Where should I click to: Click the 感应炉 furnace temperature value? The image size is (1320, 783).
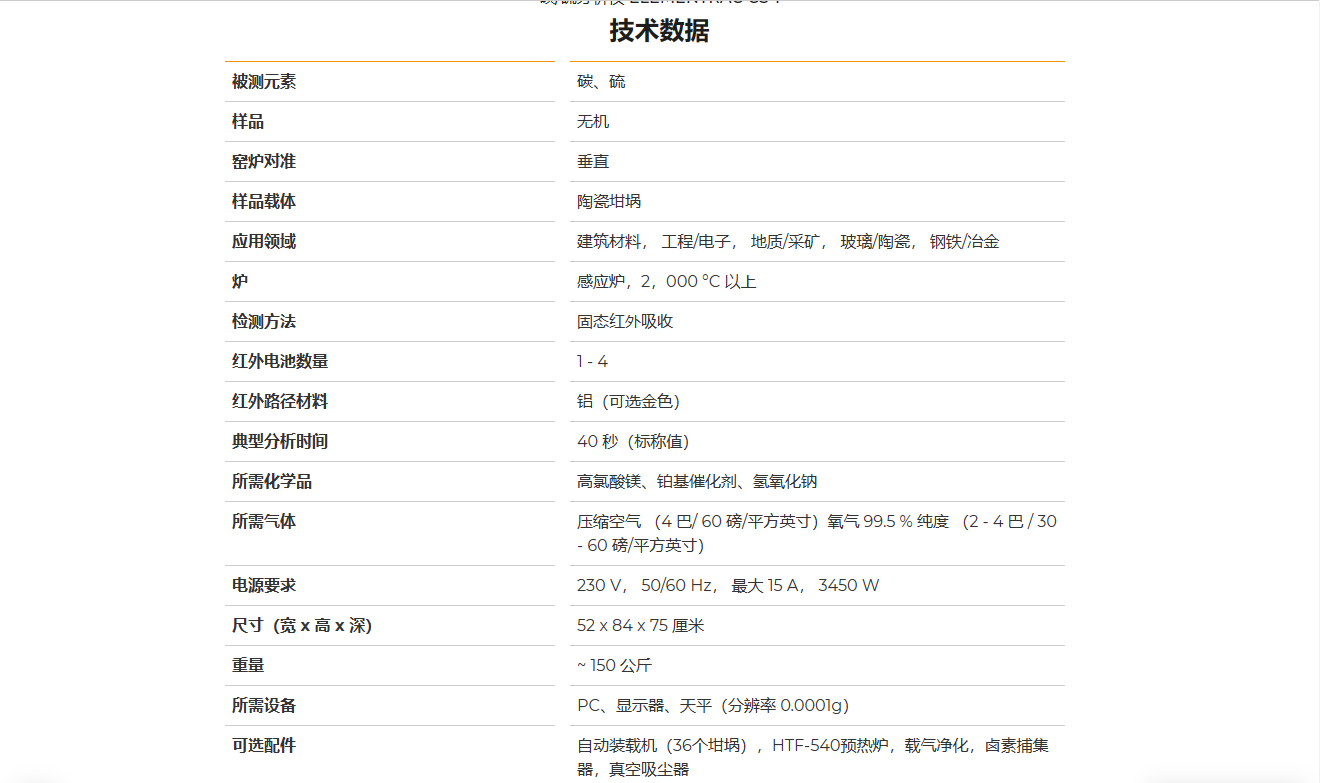coord(666,282)
